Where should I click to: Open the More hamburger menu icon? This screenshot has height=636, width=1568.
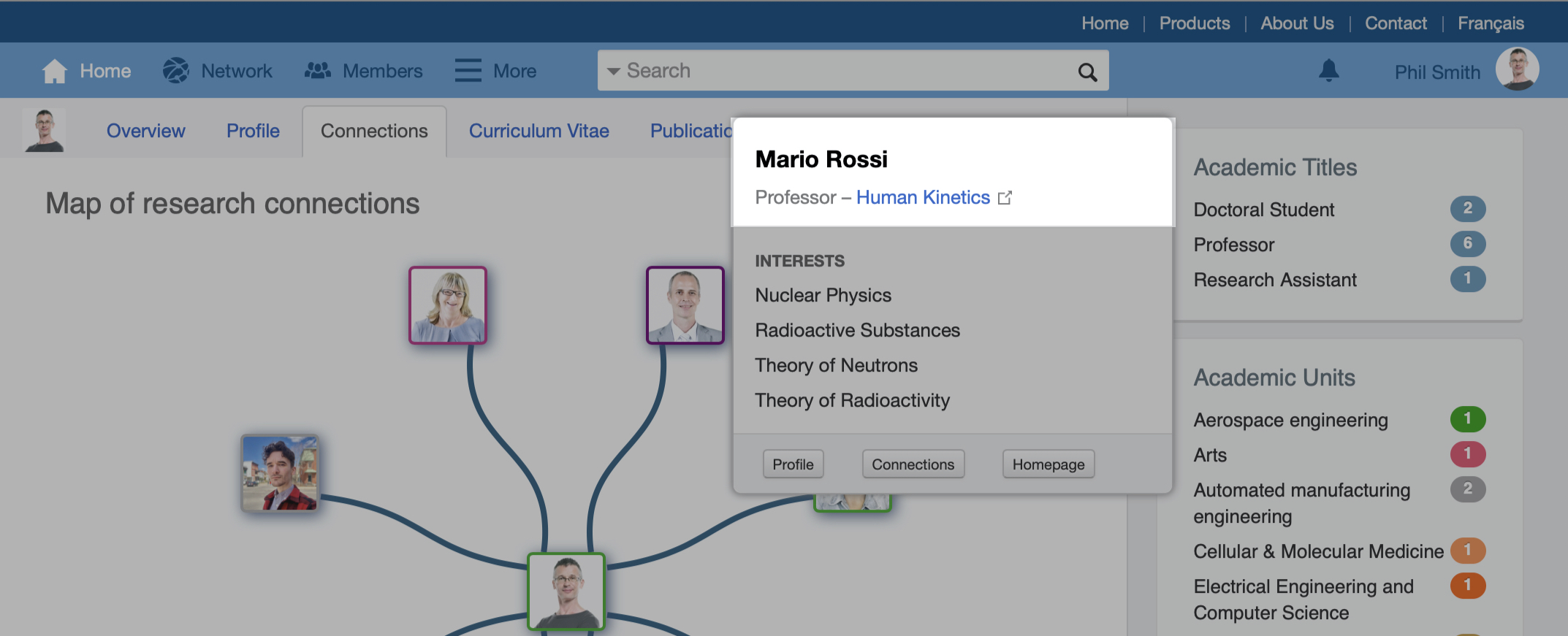pyautogui.click(x=468, y=71)
